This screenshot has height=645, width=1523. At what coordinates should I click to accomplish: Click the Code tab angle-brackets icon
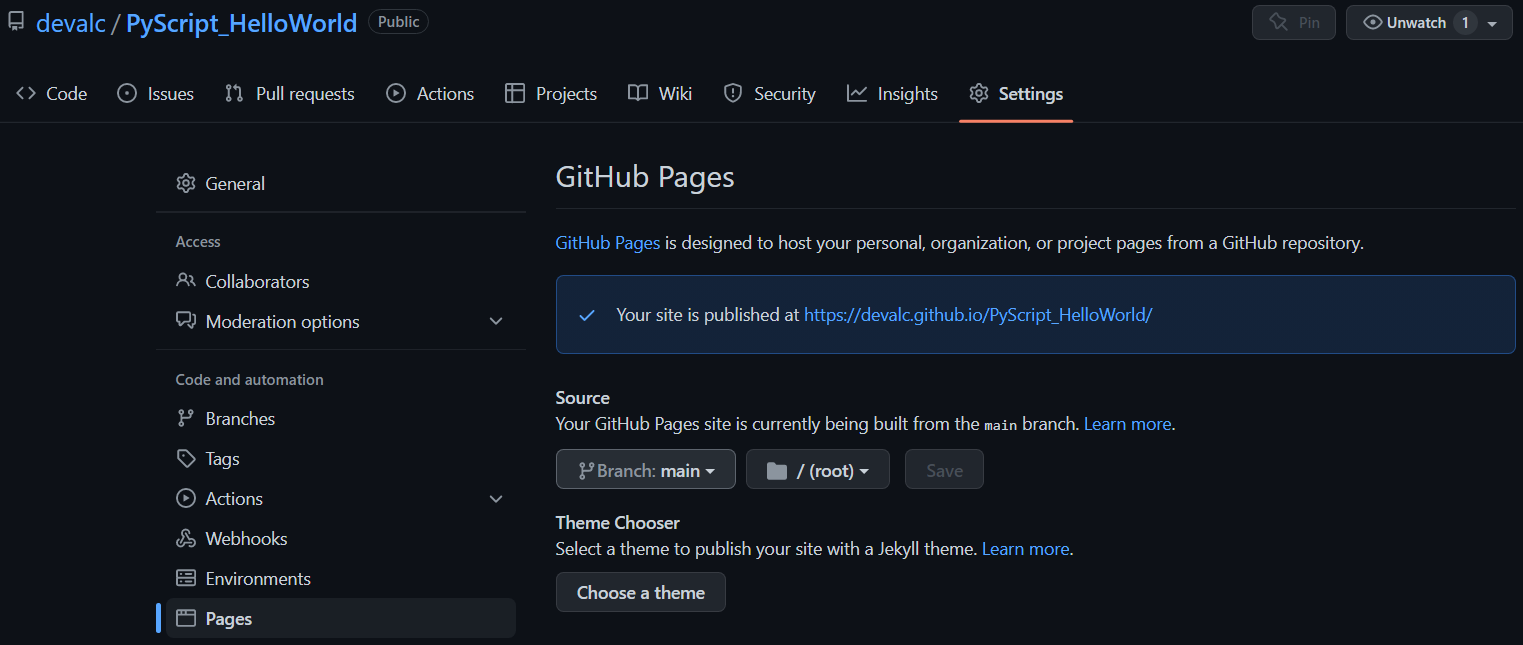(x=26, y=93)
